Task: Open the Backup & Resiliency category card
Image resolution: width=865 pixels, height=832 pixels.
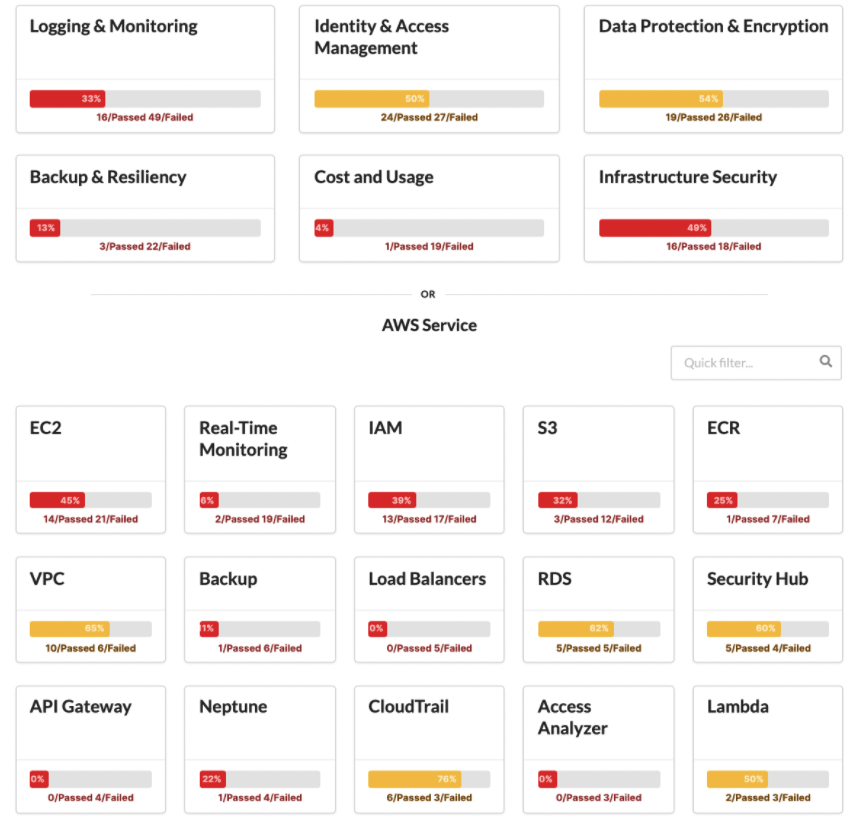Action: coord(145,208)
